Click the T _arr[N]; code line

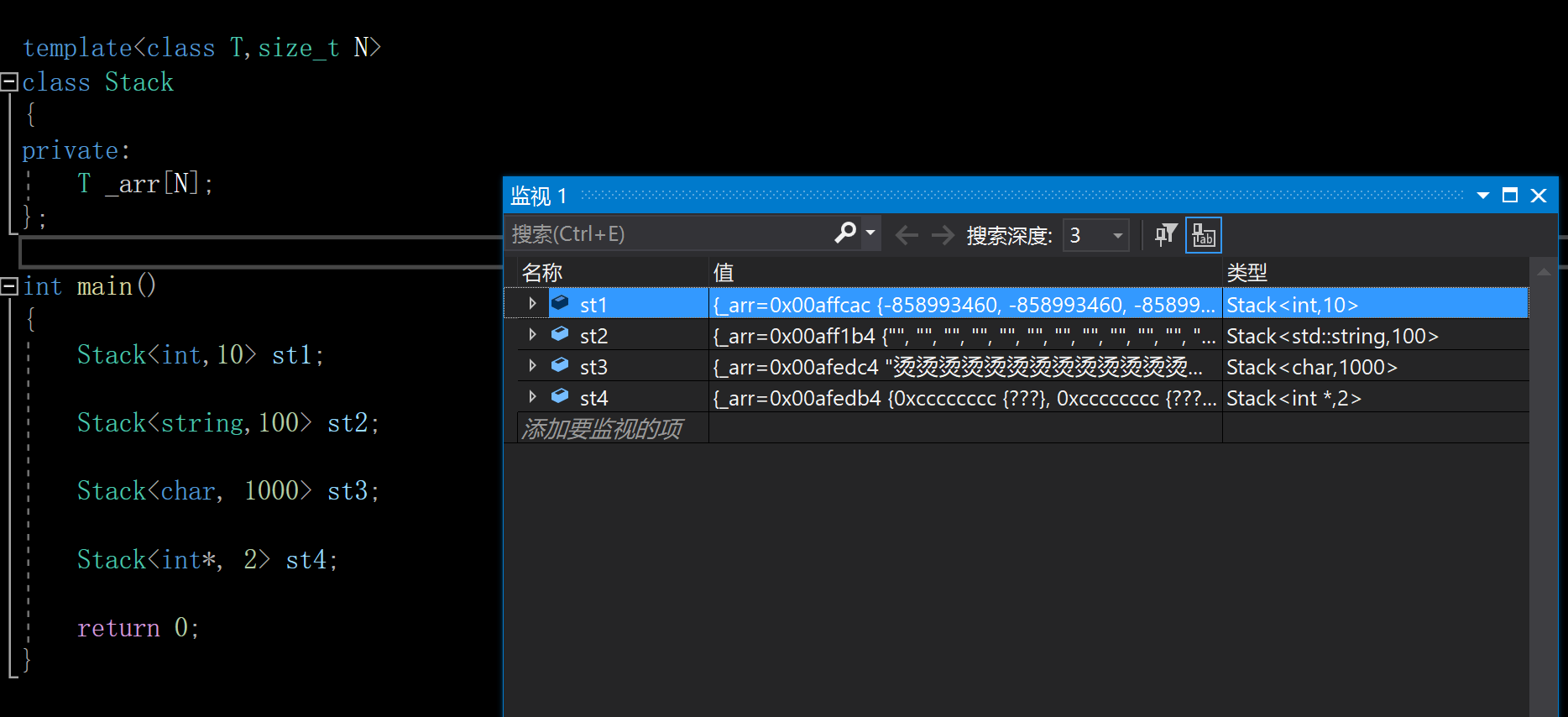pos(145,183)
